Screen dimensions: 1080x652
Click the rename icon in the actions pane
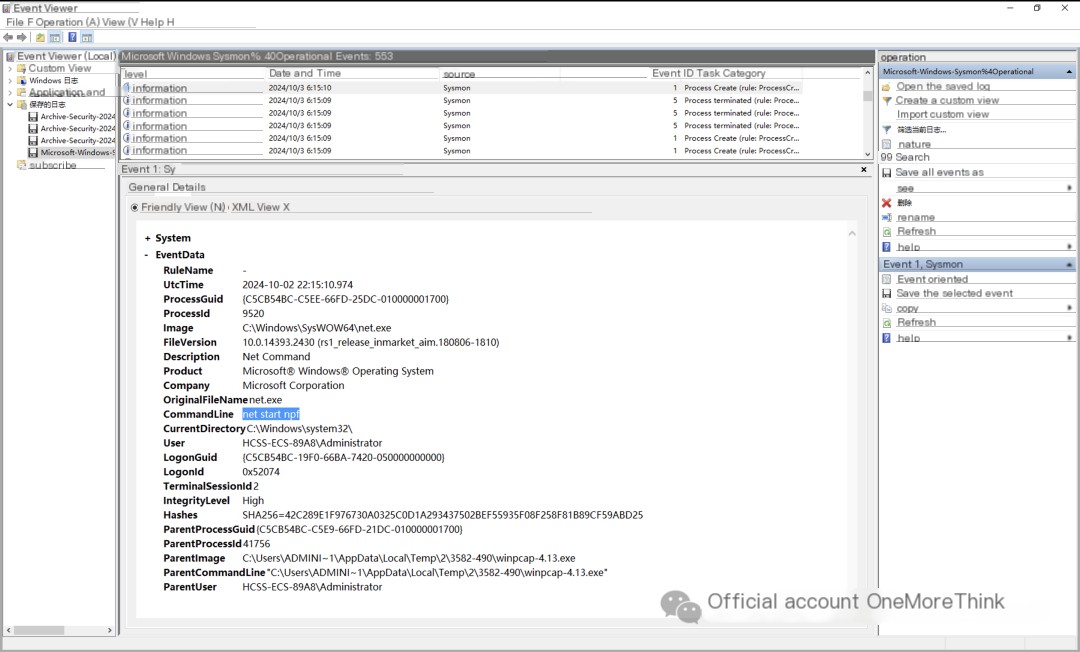coord(886,217)
